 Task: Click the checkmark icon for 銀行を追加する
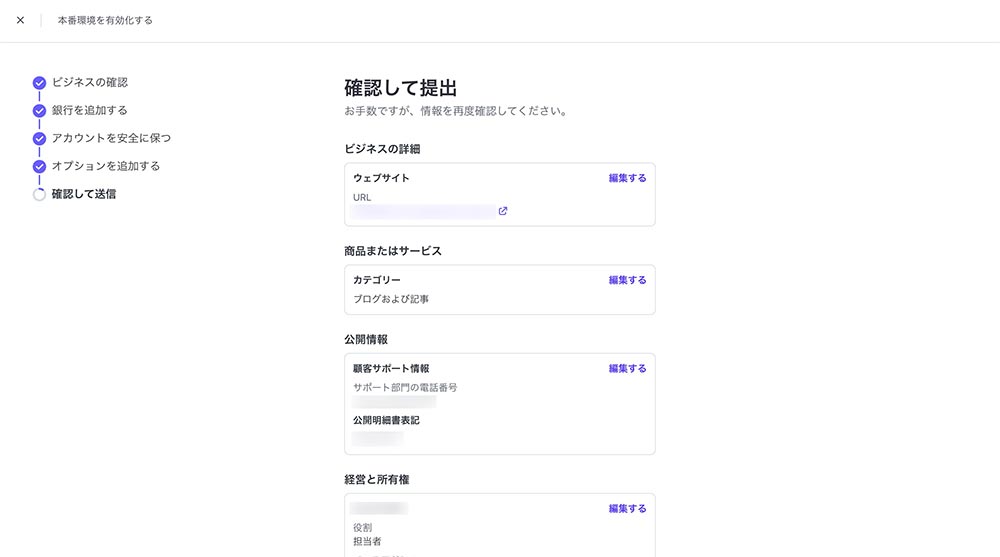tap(40, 111)
